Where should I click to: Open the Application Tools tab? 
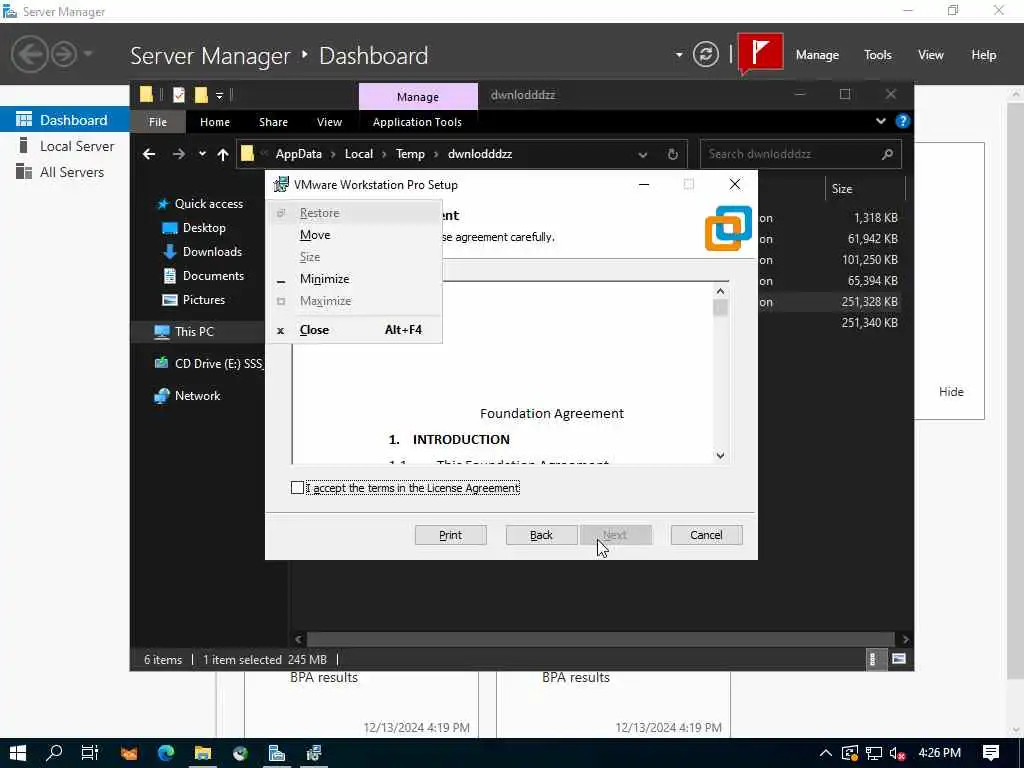point(417,122)
